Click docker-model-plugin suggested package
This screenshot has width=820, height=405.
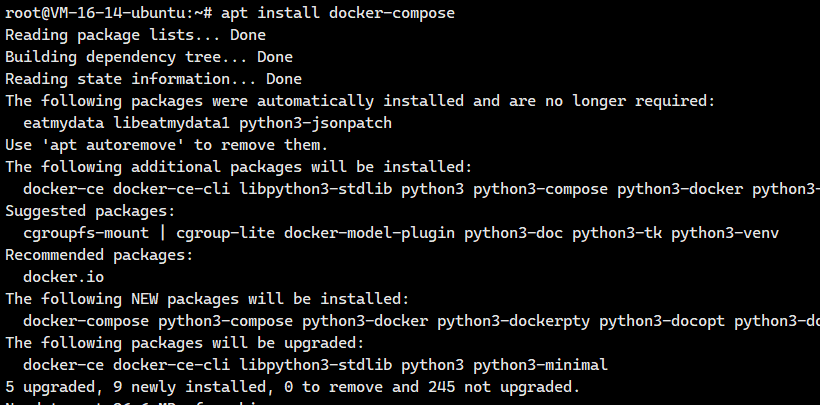point(369,233)
